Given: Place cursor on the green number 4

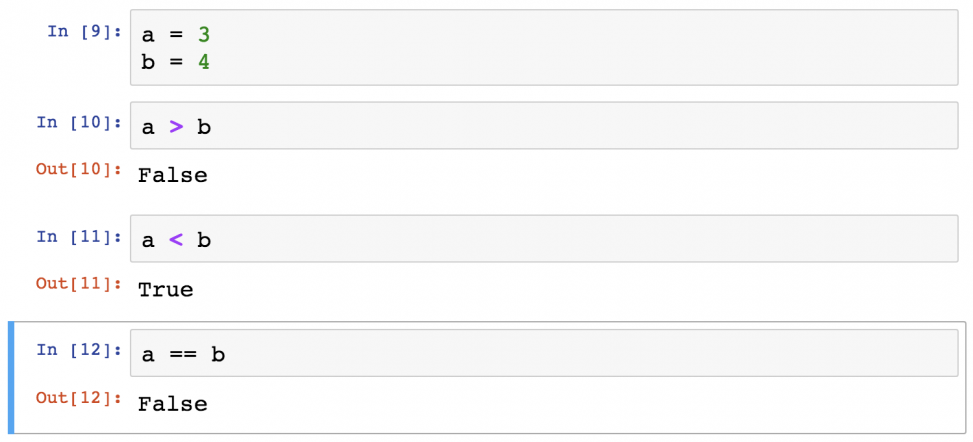Looking at the screenshot, I should pos(204,62).
